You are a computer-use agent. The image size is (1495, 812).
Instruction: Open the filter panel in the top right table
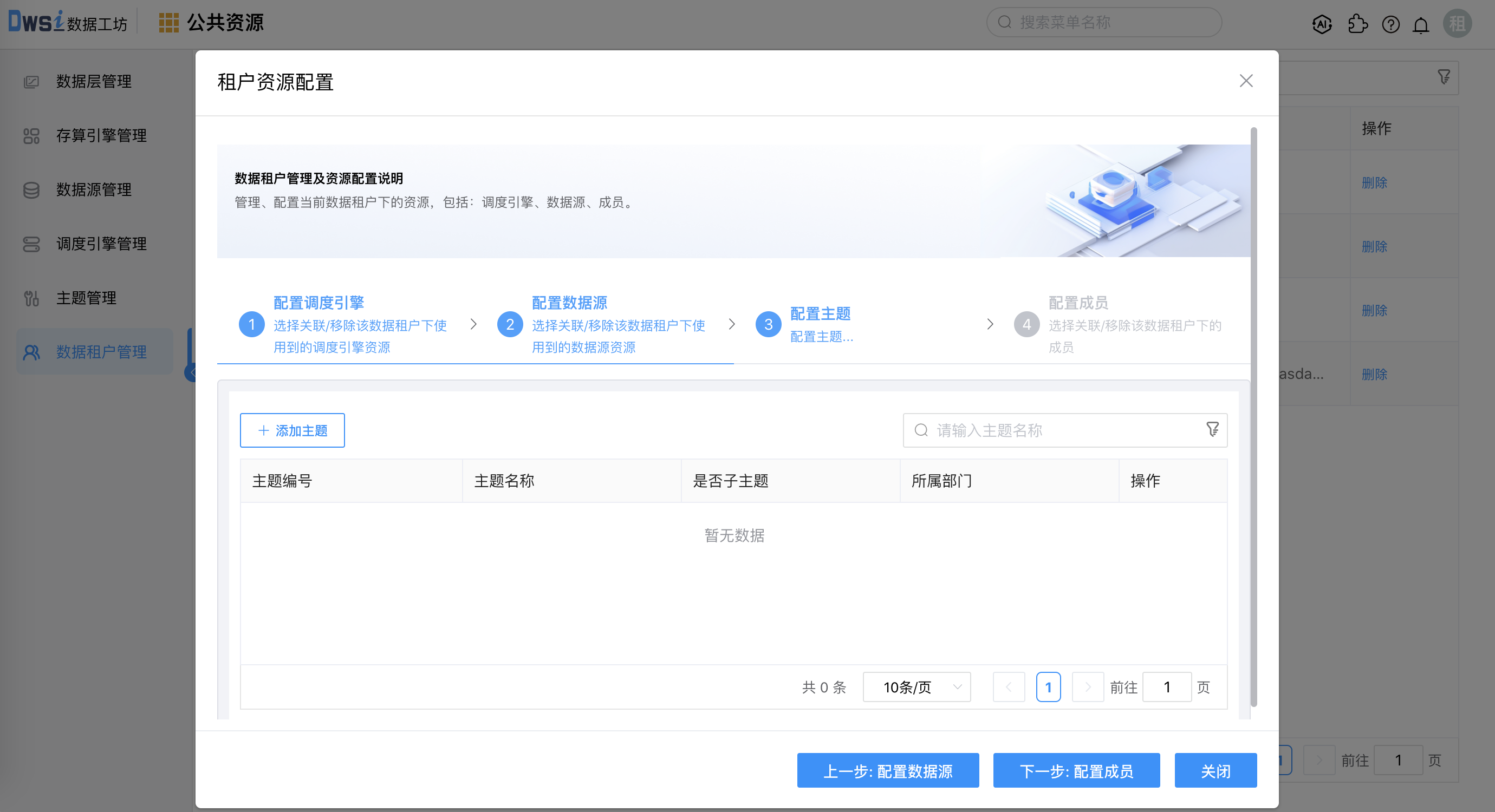point(1444,76)
